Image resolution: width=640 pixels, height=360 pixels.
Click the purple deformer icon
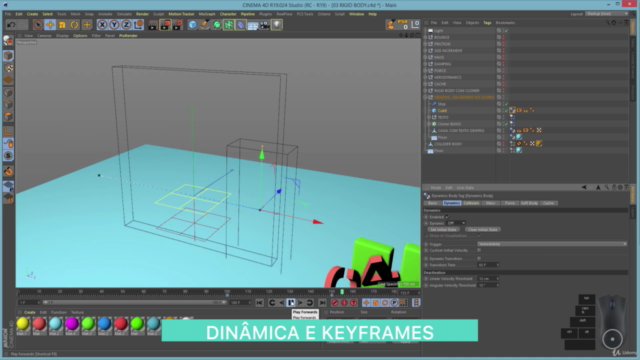[241, 25]
